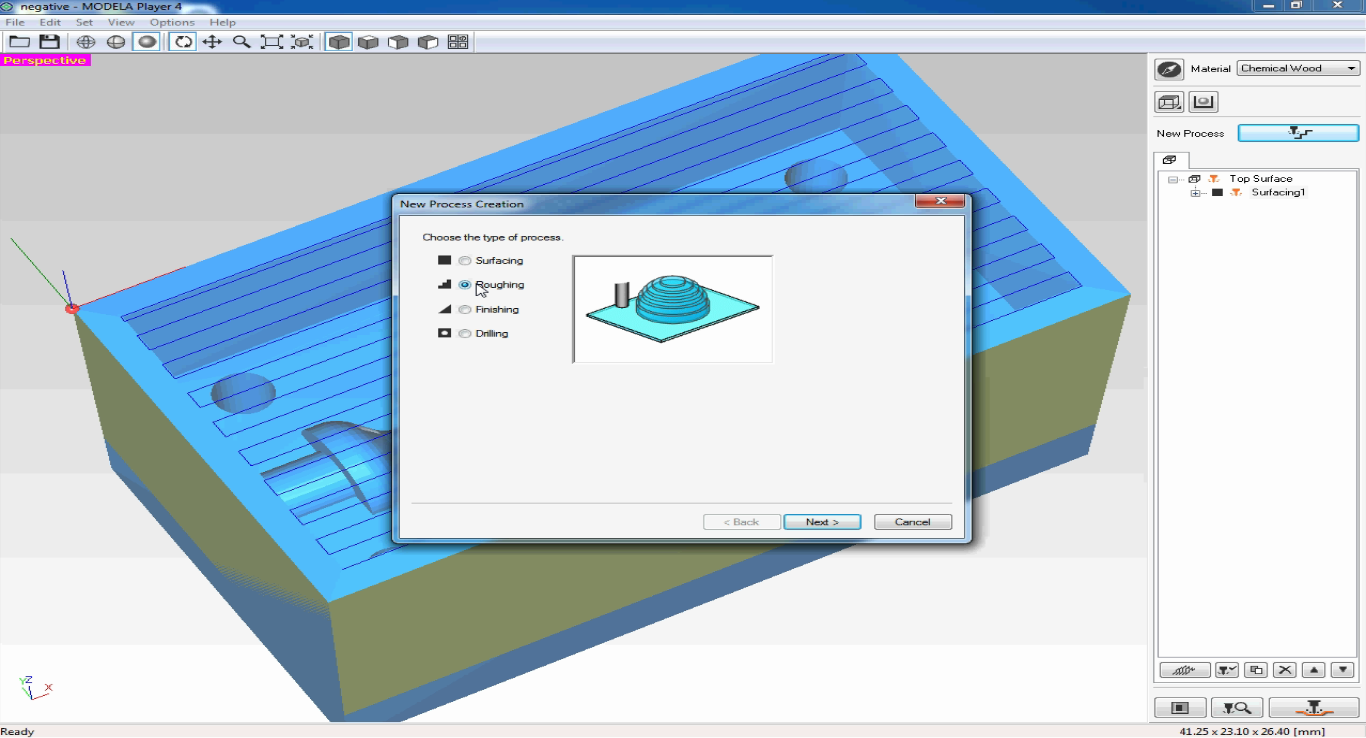This screenshot has width=1366, height=738.
Task: Choose the cube view with white side
Action: [428, 42]
